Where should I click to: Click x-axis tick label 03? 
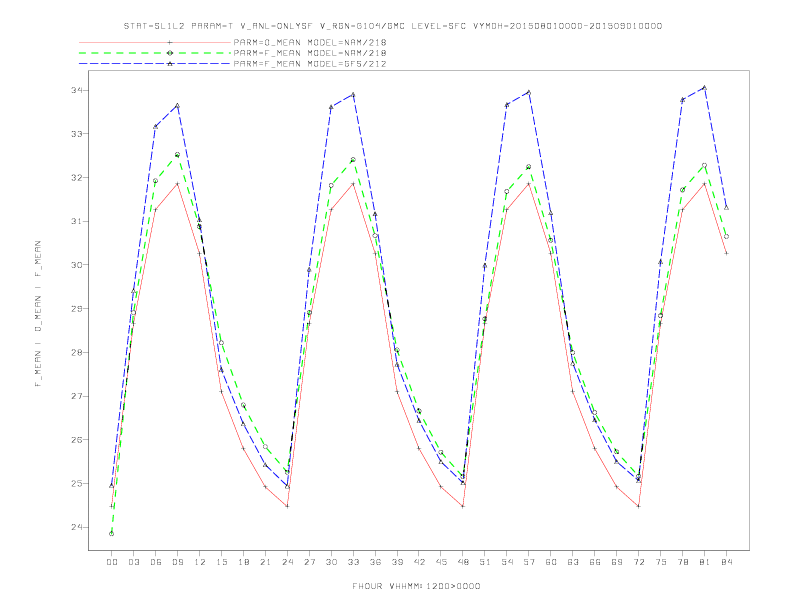pos(134,562)
